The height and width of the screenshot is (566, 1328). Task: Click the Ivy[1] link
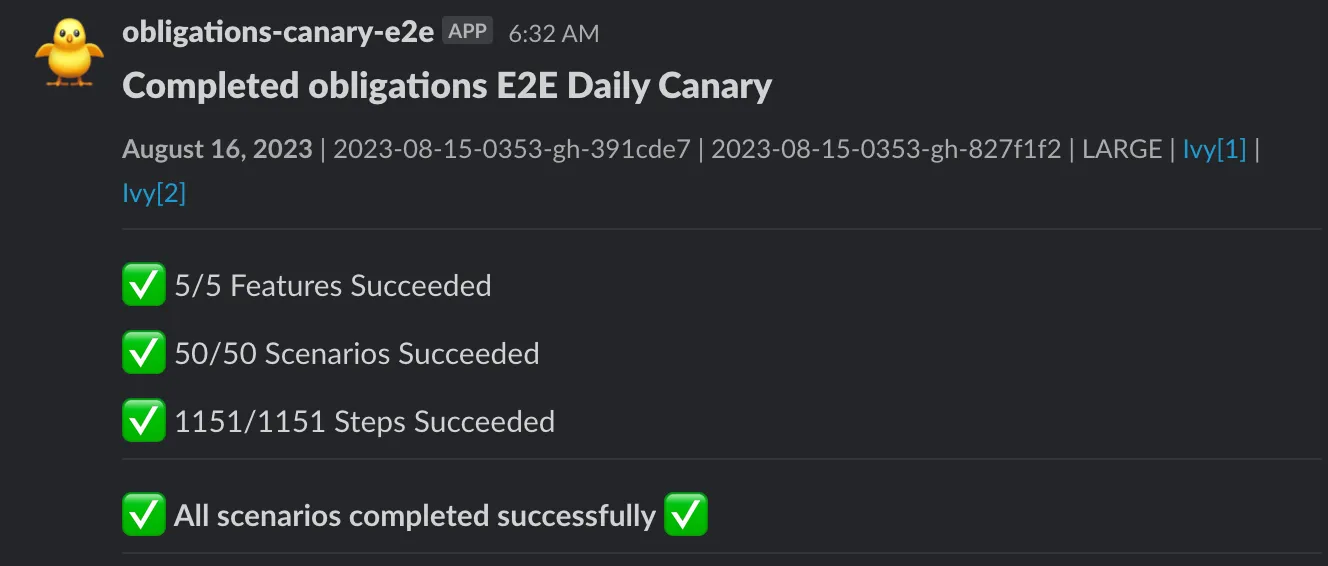[x=1214, y=150]
